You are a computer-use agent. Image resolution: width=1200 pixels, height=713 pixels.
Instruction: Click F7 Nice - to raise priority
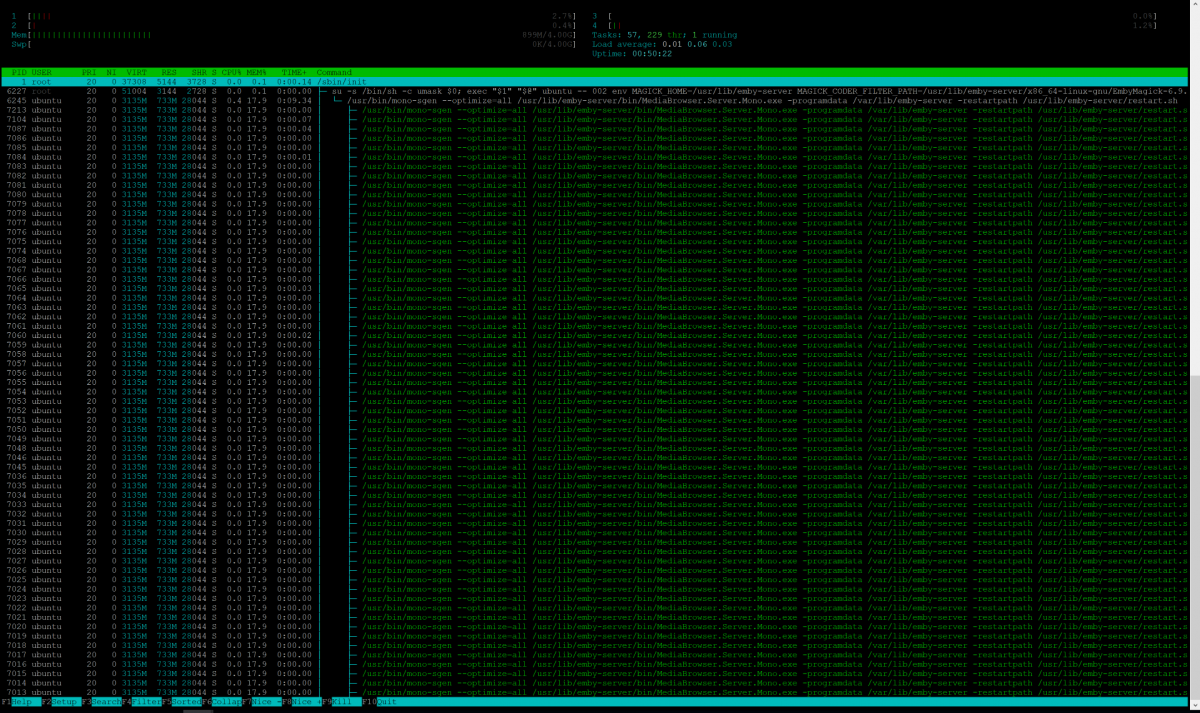pos(262,702)
